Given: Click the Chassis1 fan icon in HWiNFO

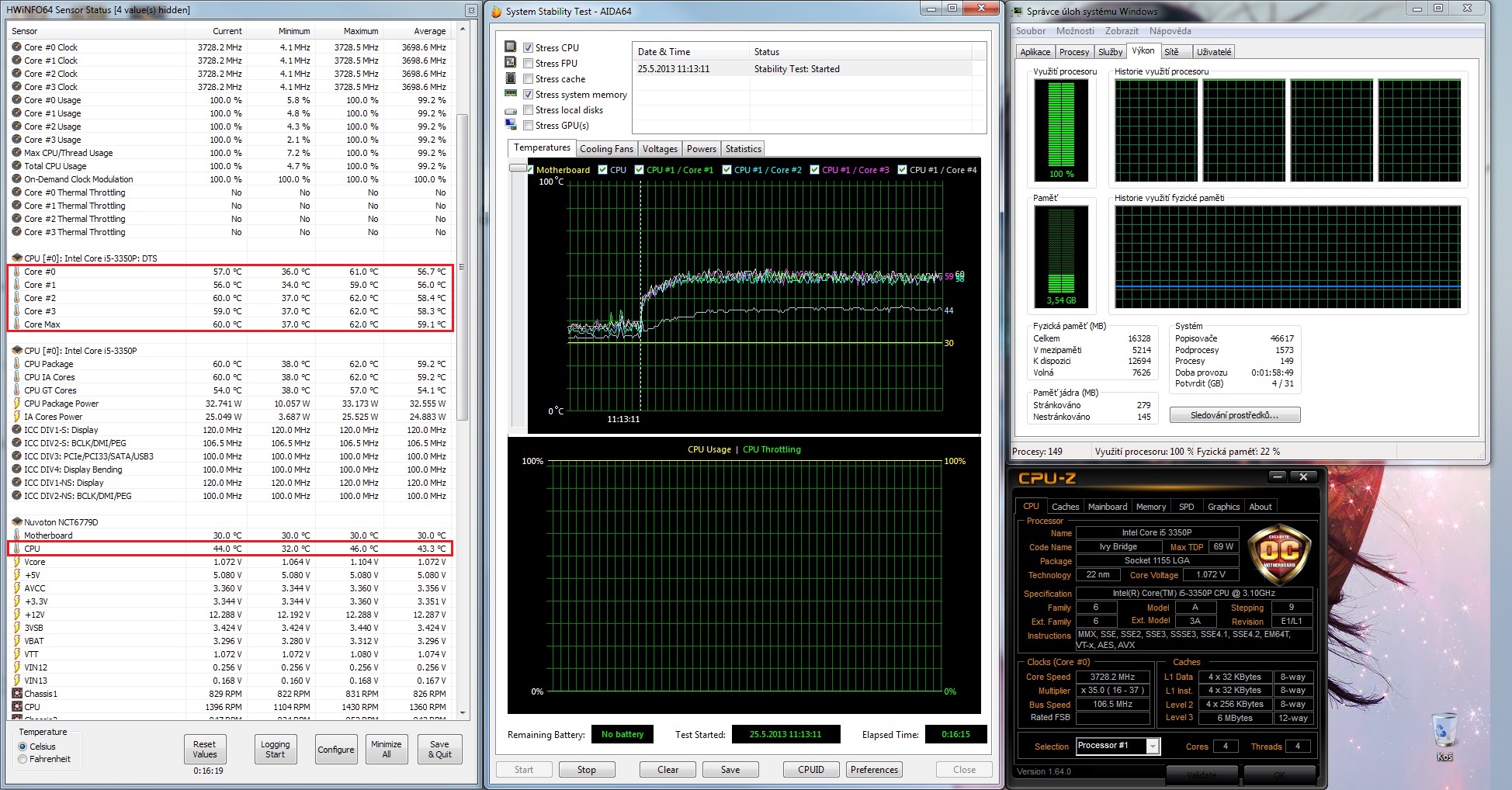Looking at the screenshot, I should (16, 694).
